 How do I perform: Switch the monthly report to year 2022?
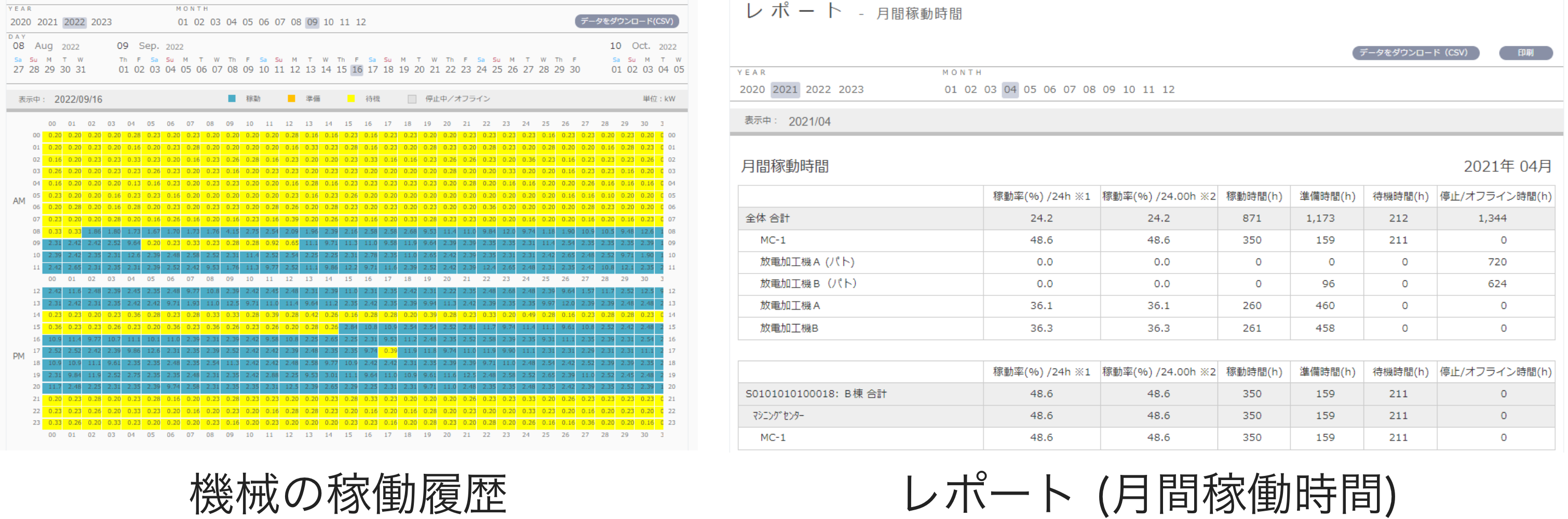coord(817,89)
